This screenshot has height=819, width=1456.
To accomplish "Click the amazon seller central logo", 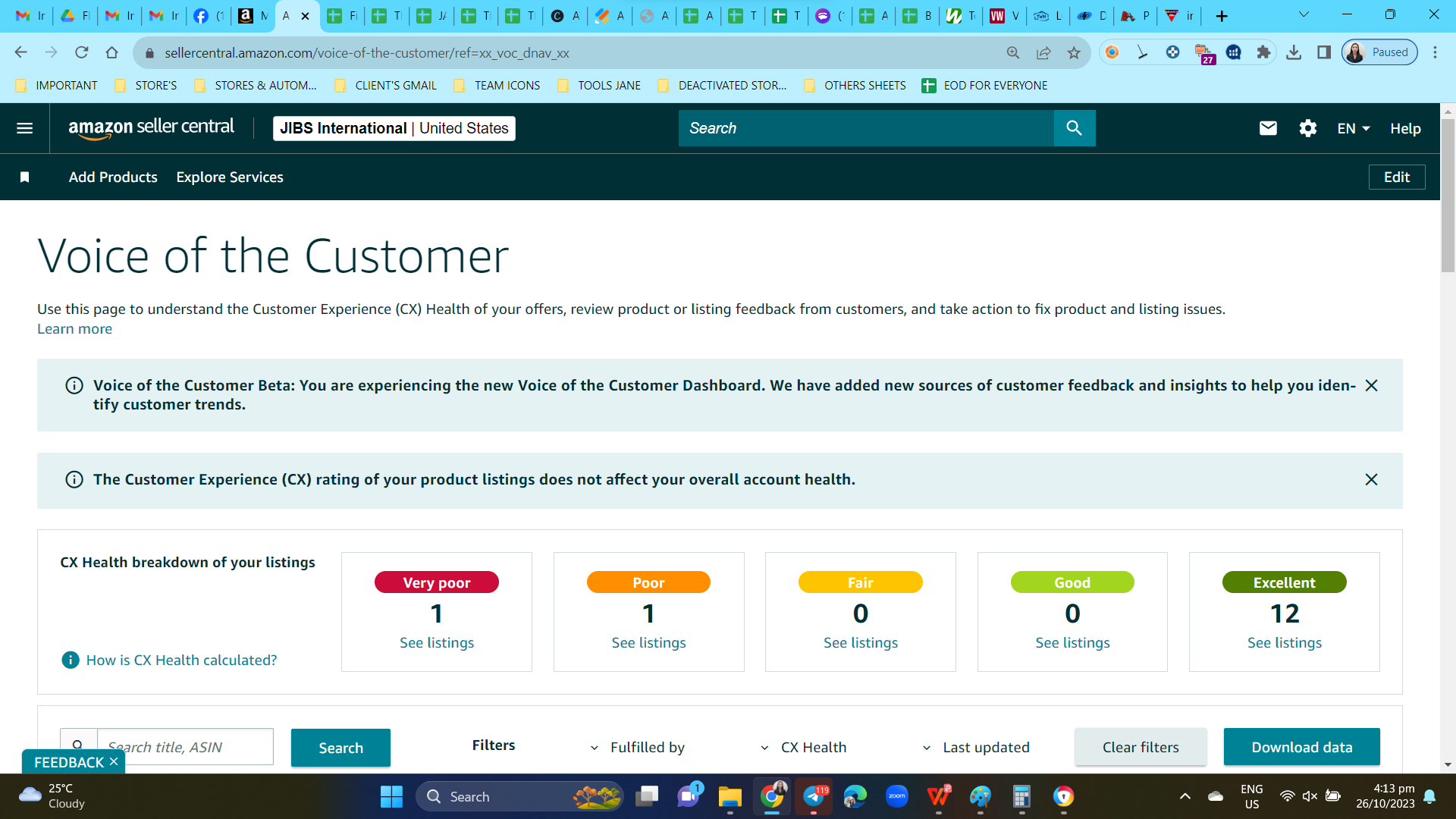I will click(x=151, y=128).
